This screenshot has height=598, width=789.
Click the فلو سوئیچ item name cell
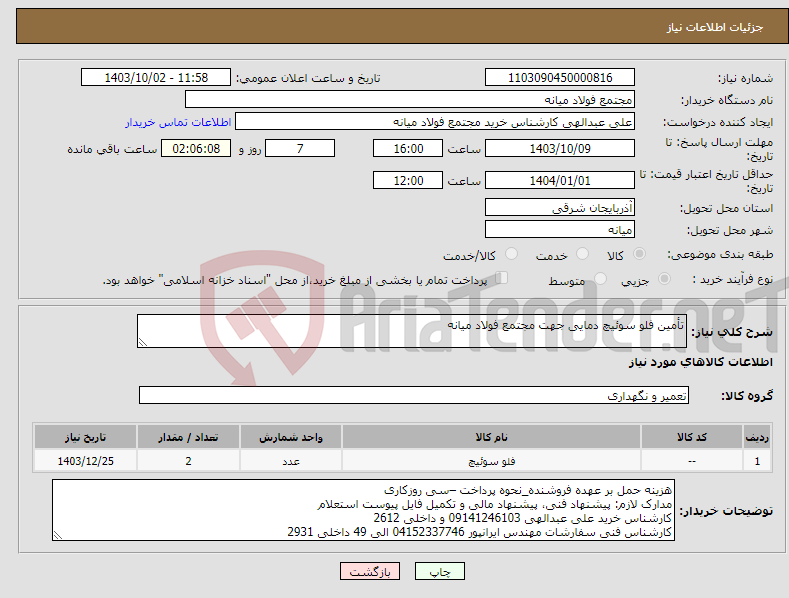point(492,461)
